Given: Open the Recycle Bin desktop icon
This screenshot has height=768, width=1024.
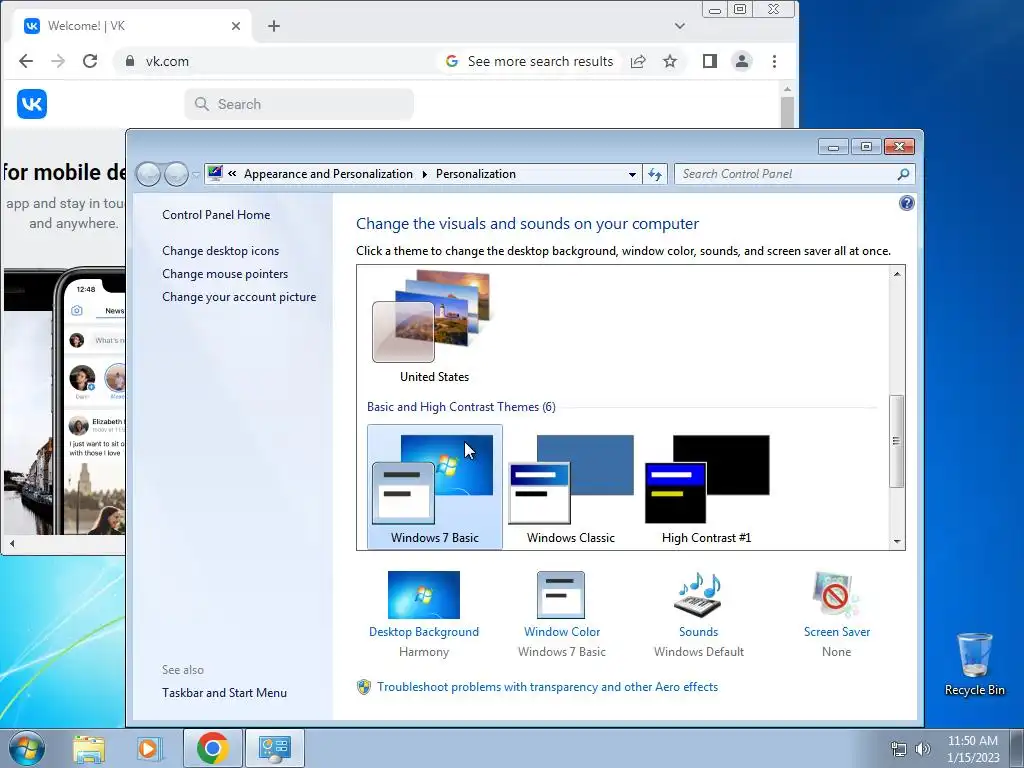Looking at the screenshot, I should pos(974,664).
